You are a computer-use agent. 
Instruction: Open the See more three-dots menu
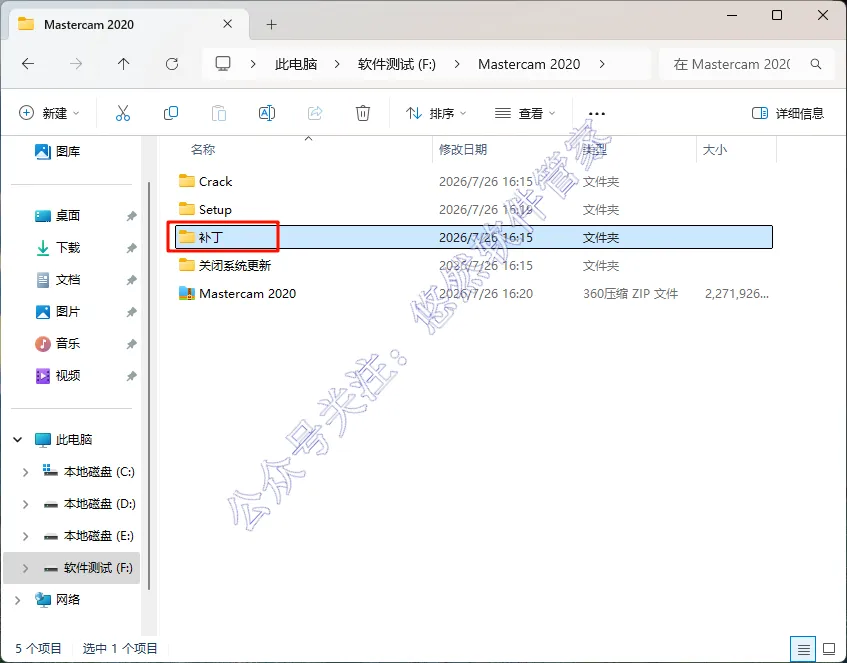point(596,113)
